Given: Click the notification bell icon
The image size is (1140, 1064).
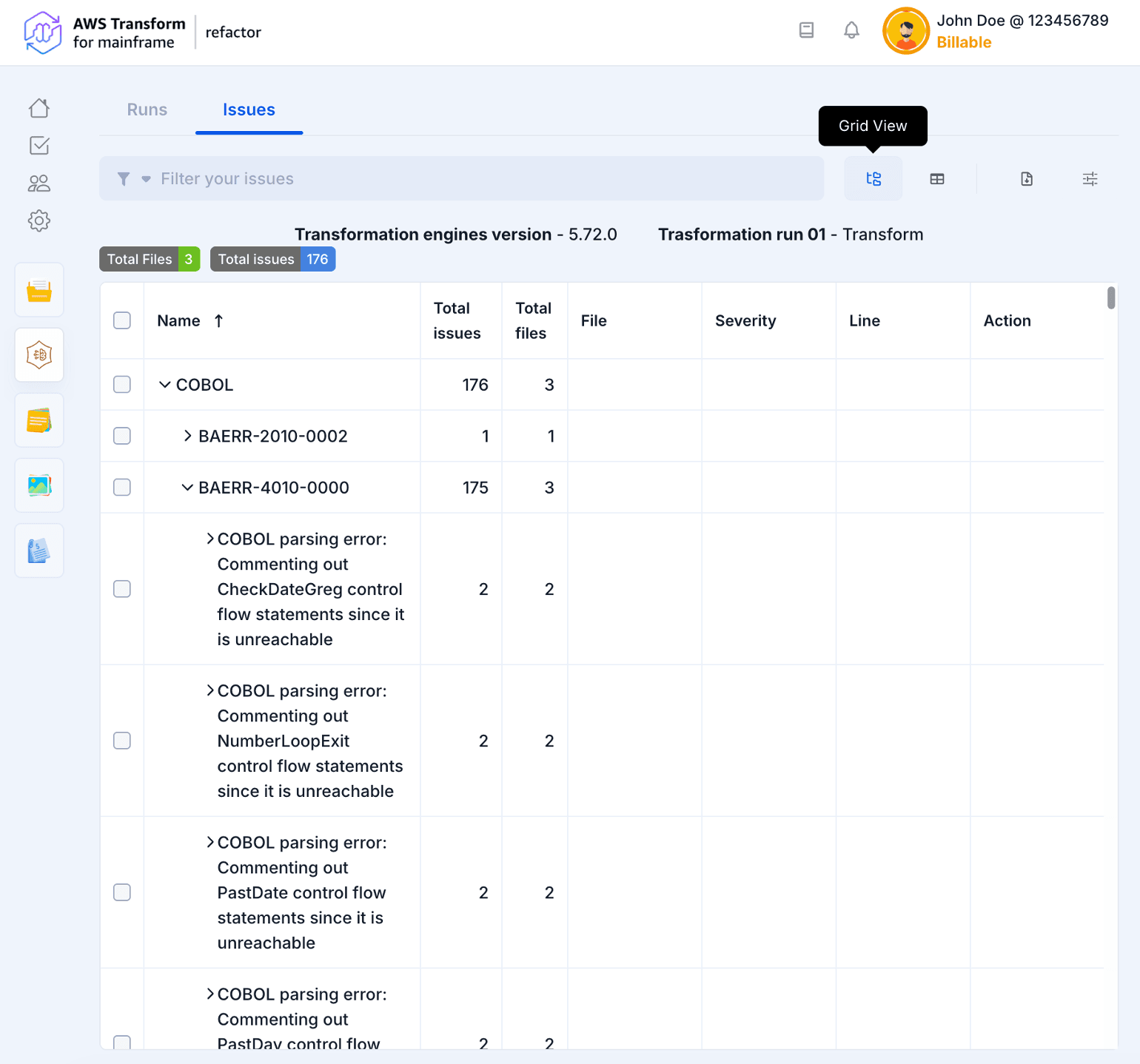Looking at the screenshot, I should pos(851,30).
